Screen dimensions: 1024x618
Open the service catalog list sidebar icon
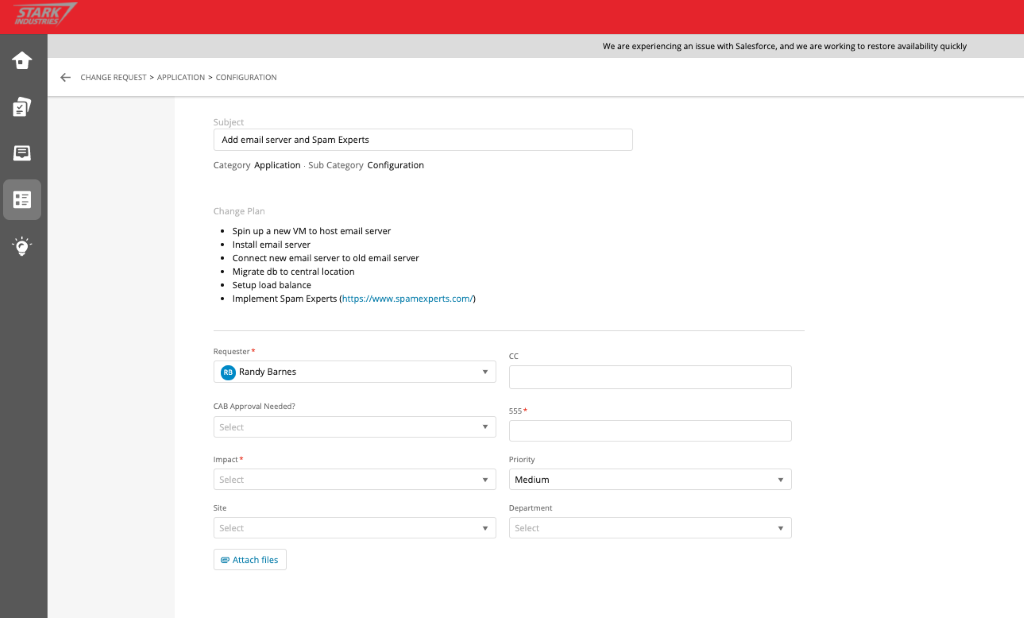(22, 199)
